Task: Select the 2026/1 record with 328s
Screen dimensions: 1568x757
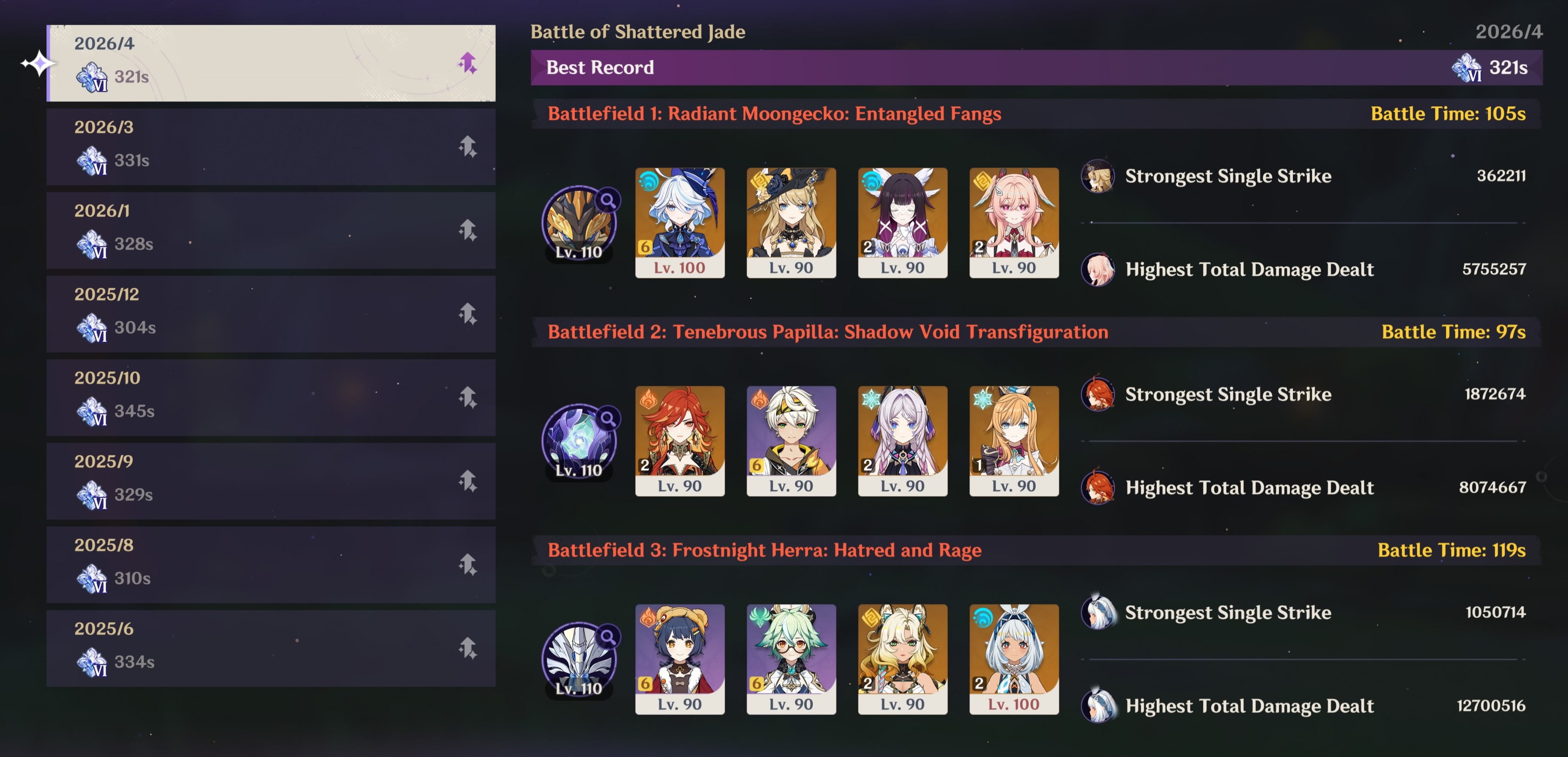Action: click(x=271, y=231)
